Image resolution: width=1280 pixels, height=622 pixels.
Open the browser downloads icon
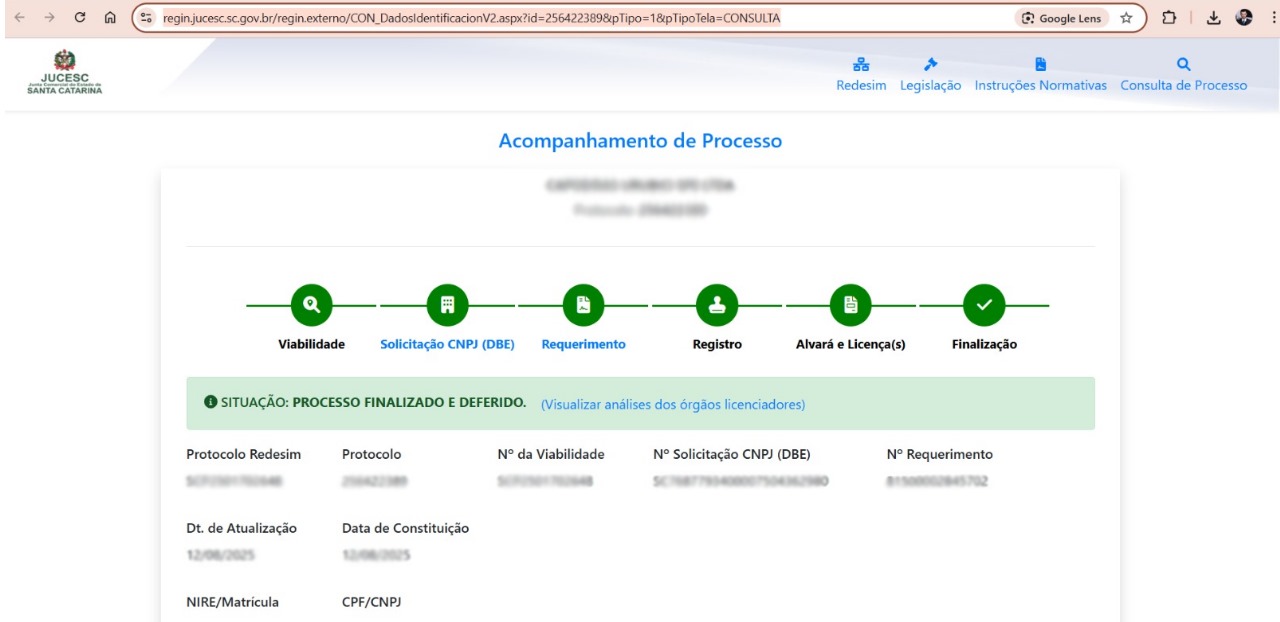pyautogui.click(x=1213, y=18)
